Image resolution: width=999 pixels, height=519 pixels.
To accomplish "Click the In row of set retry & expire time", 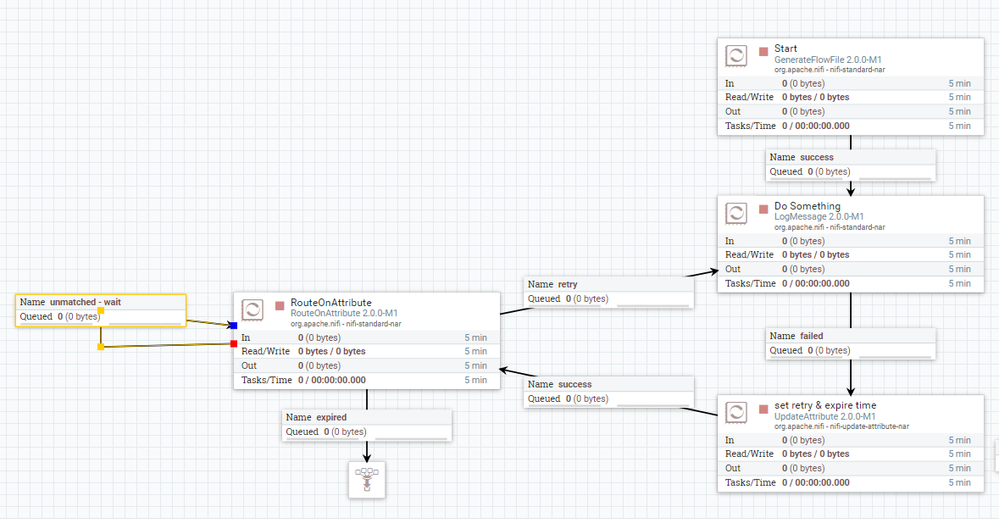I will point(851,440).
